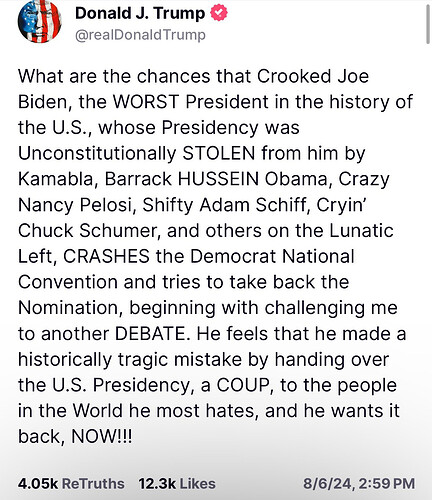432x500 pixels.
Task: Click the phrase Shifty Adam Schiff
Action: click(224, 205)
